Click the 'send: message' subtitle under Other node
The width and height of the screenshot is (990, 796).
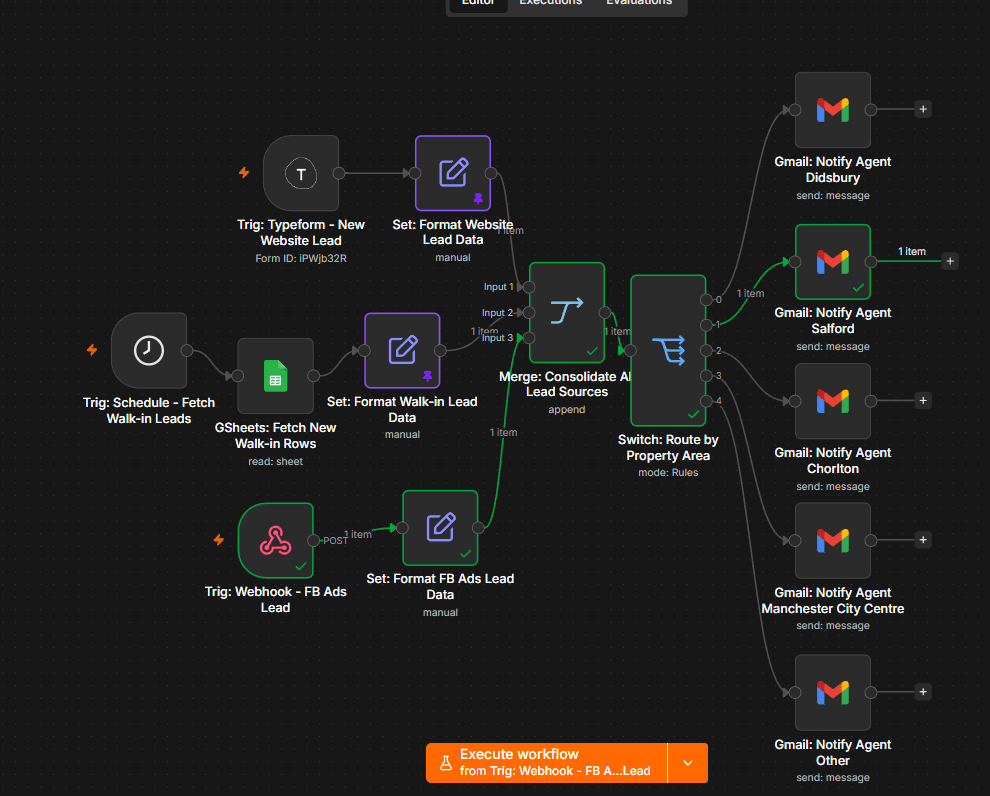[833, 778]
